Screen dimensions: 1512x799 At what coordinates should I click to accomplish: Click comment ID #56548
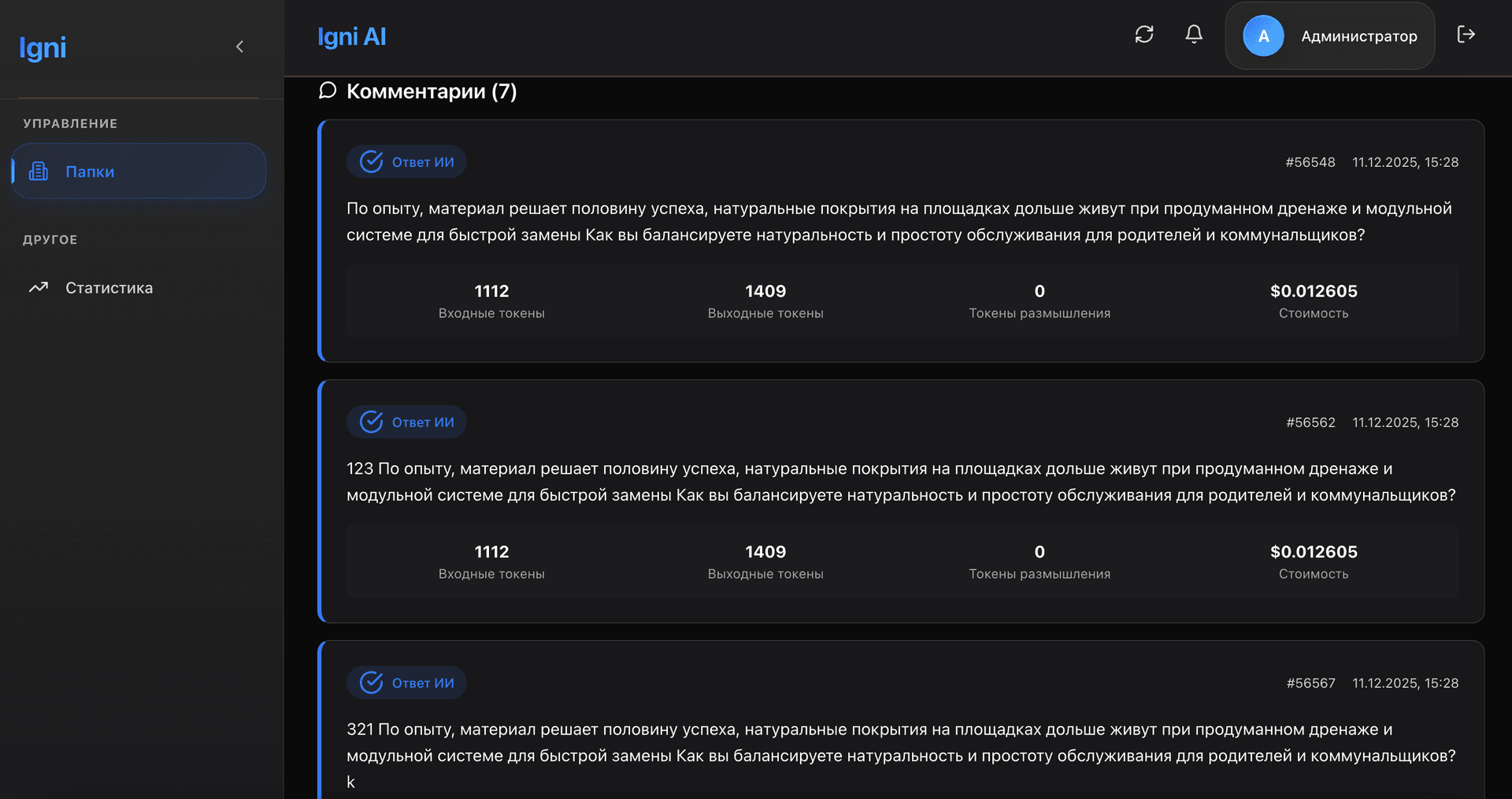click(x=1310, y=162)
